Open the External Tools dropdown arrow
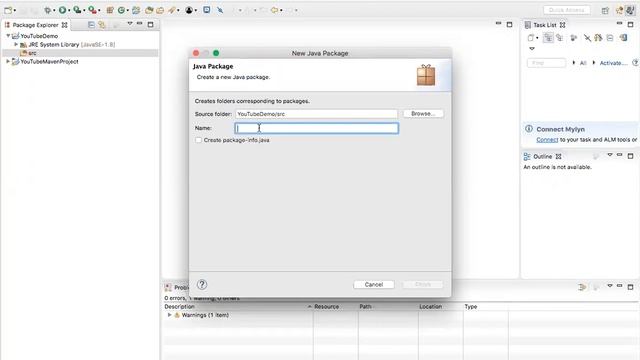Screen dimensions: 640x360 [99, 10]
